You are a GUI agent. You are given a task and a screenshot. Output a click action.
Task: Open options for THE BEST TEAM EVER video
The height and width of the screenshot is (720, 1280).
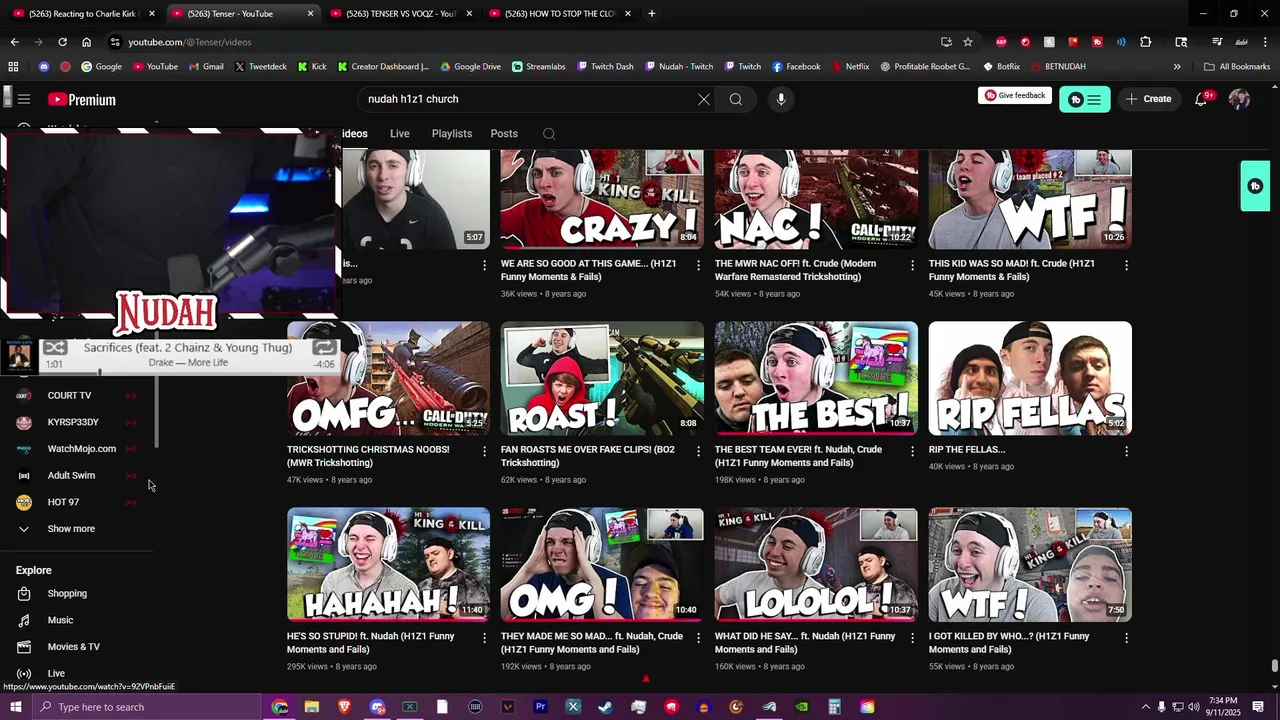912,452
